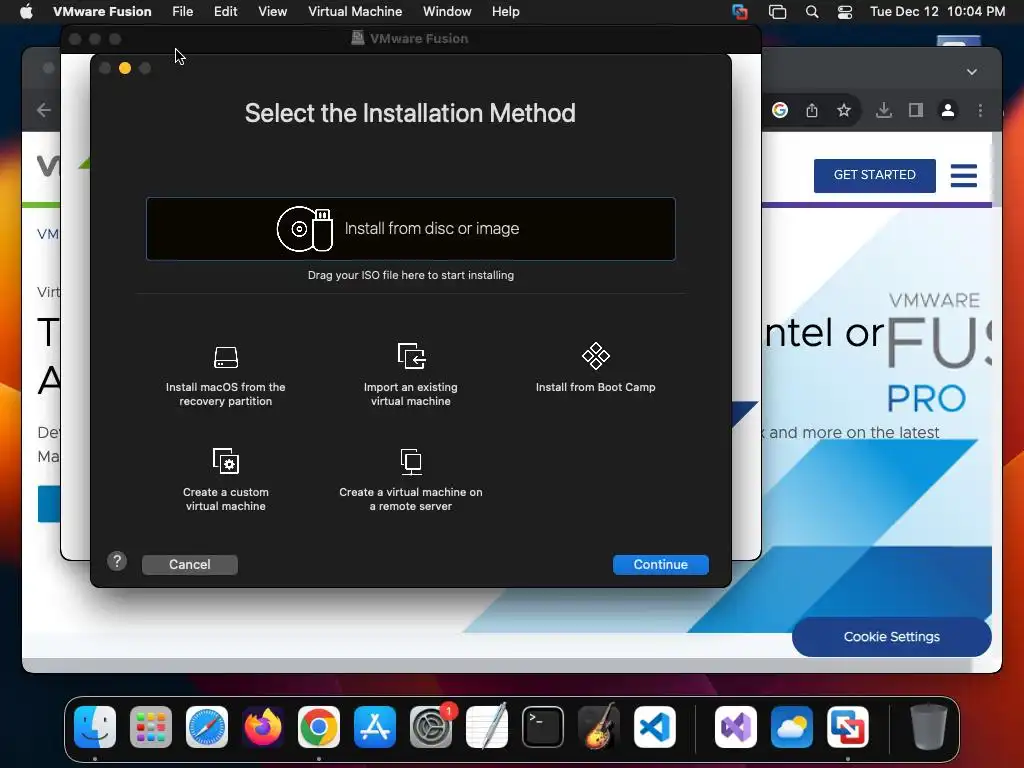Open Visual Studio from the Dock
This screenshot has height=768, width=1024.
pyautogui.click(x=736, y=727)
